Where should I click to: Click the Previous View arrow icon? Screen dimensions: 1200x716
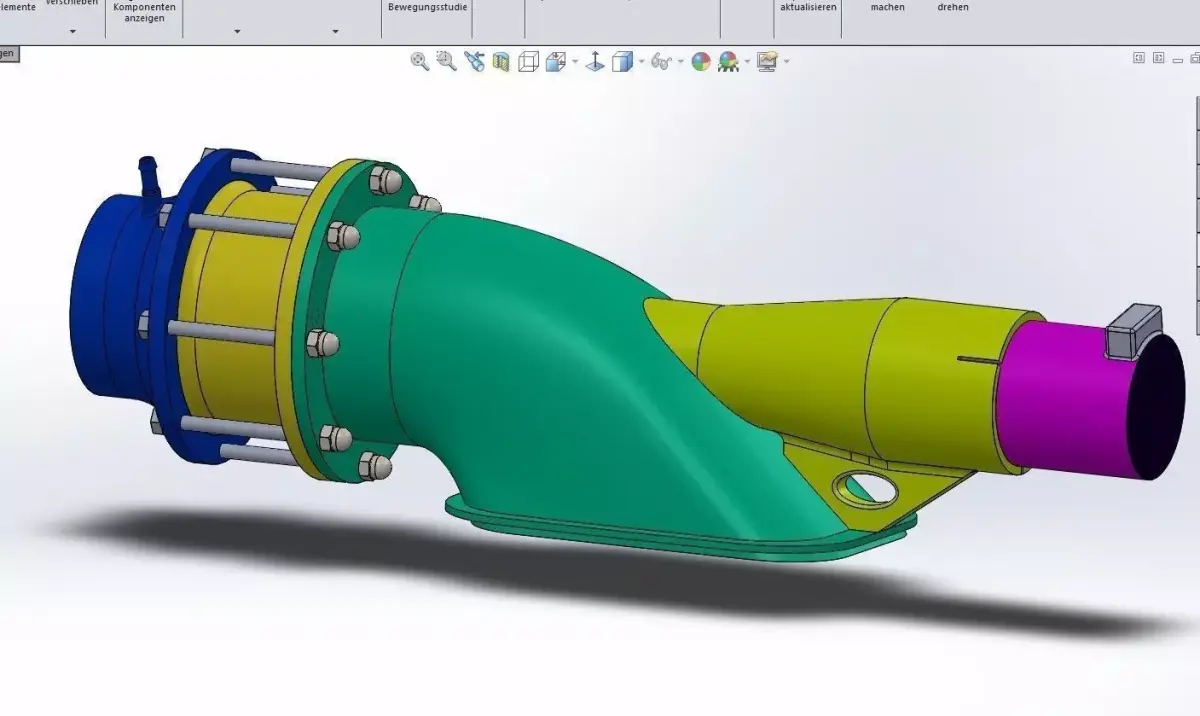(x=475, y=62)
